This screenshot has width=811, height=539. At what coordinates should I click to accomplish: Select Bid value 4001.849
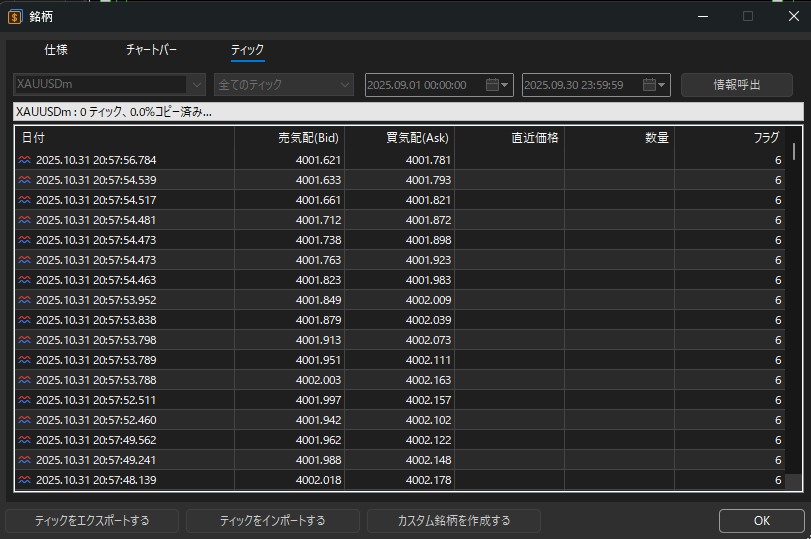pos(318,300)
